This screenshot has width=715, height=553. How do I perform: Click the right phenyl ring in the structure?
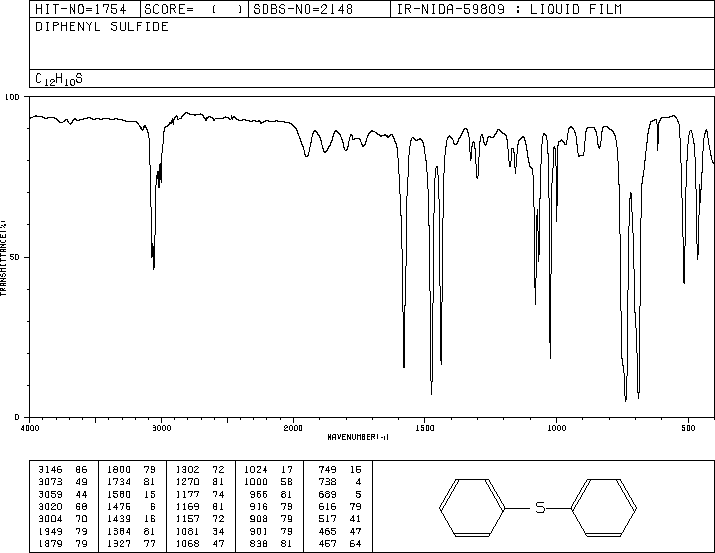tap(604, 507)
